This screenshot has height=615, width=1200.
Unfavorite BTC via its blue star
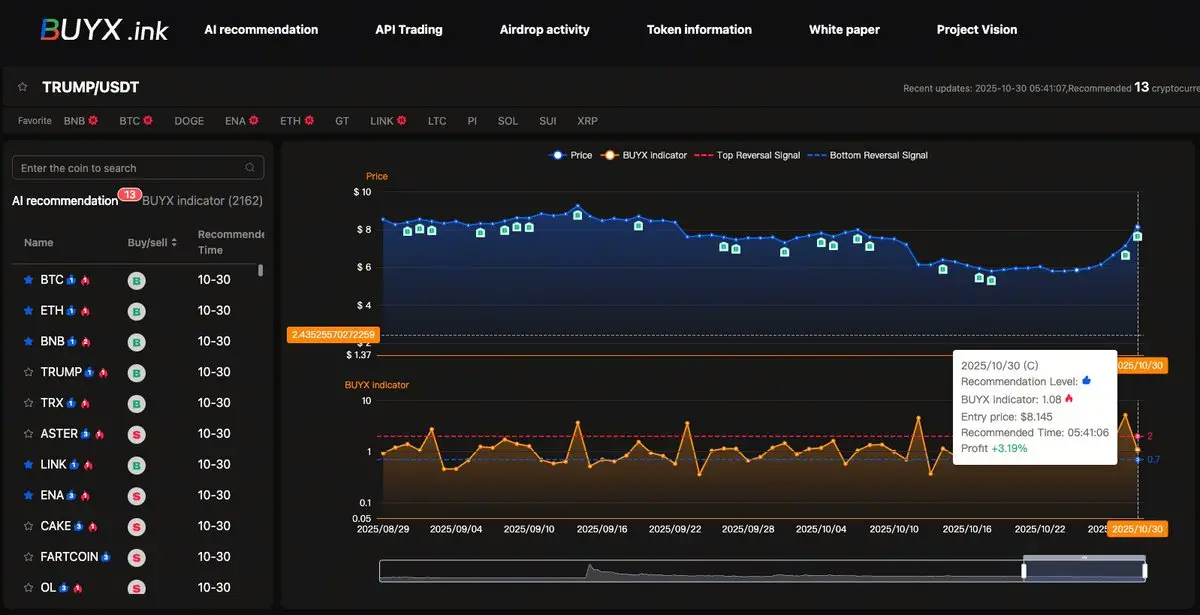[x=28, y=280]
